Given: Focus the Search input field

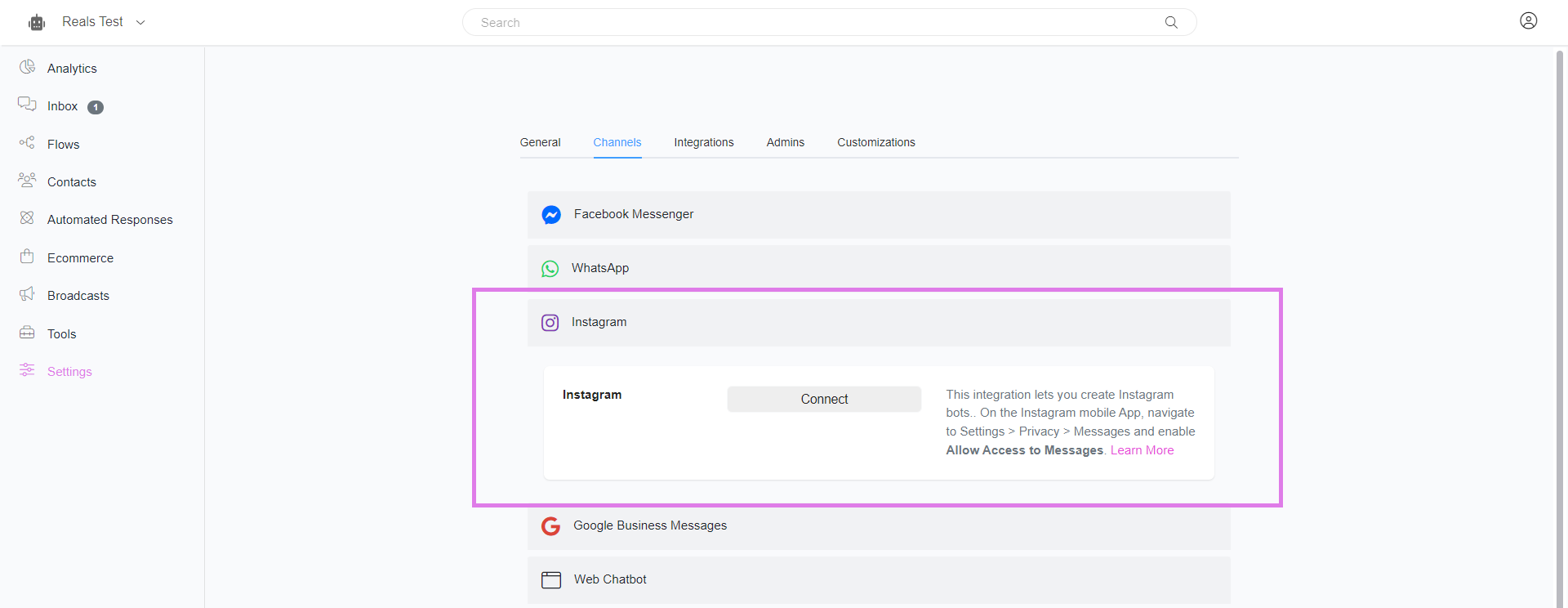Looking at the screenshot, I should (829, 22).
